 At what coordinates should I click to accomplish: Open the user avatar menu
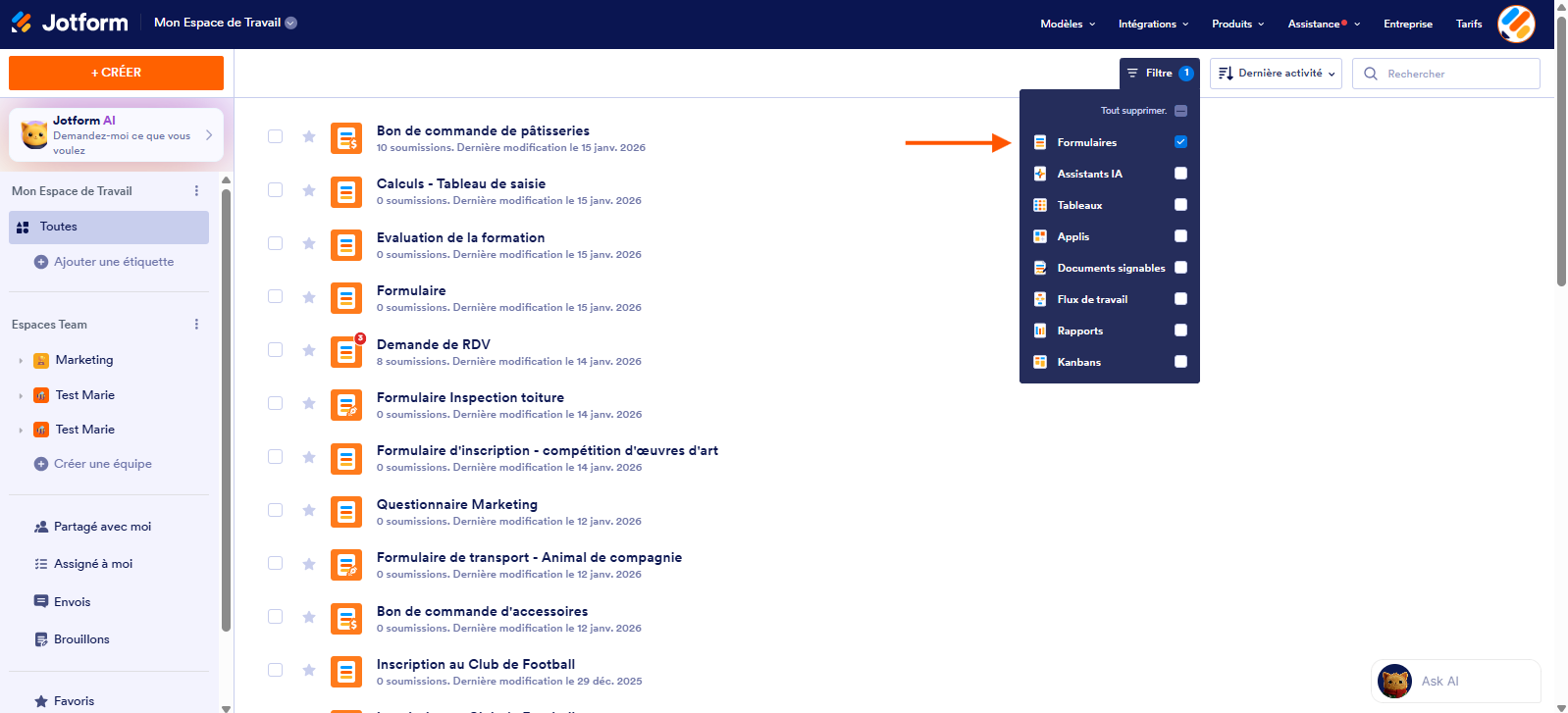click(x=1516, y=24)
